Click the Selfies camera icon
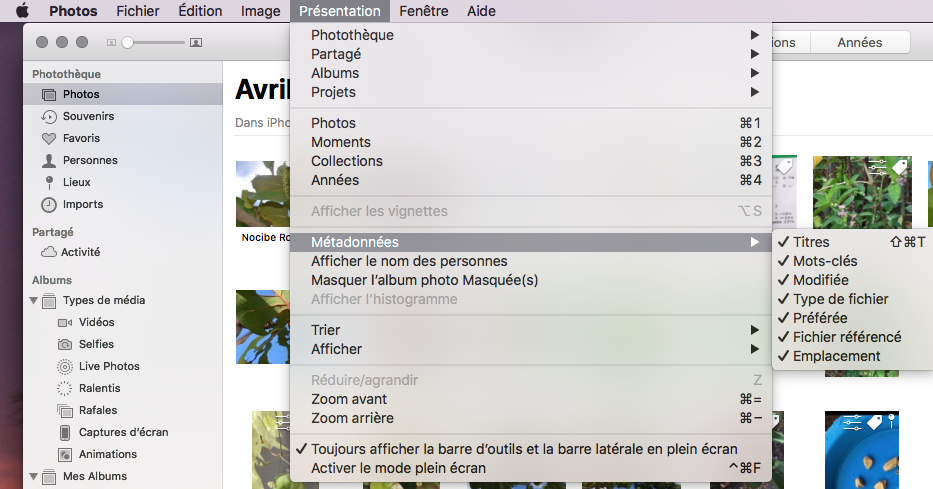The width and height of the screenshot is (933, 489). tap(64, 344)
